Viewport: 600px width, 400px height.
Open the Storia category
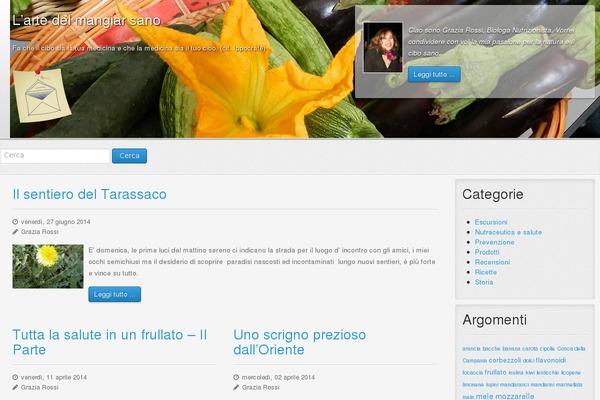[x=484, y=282]
